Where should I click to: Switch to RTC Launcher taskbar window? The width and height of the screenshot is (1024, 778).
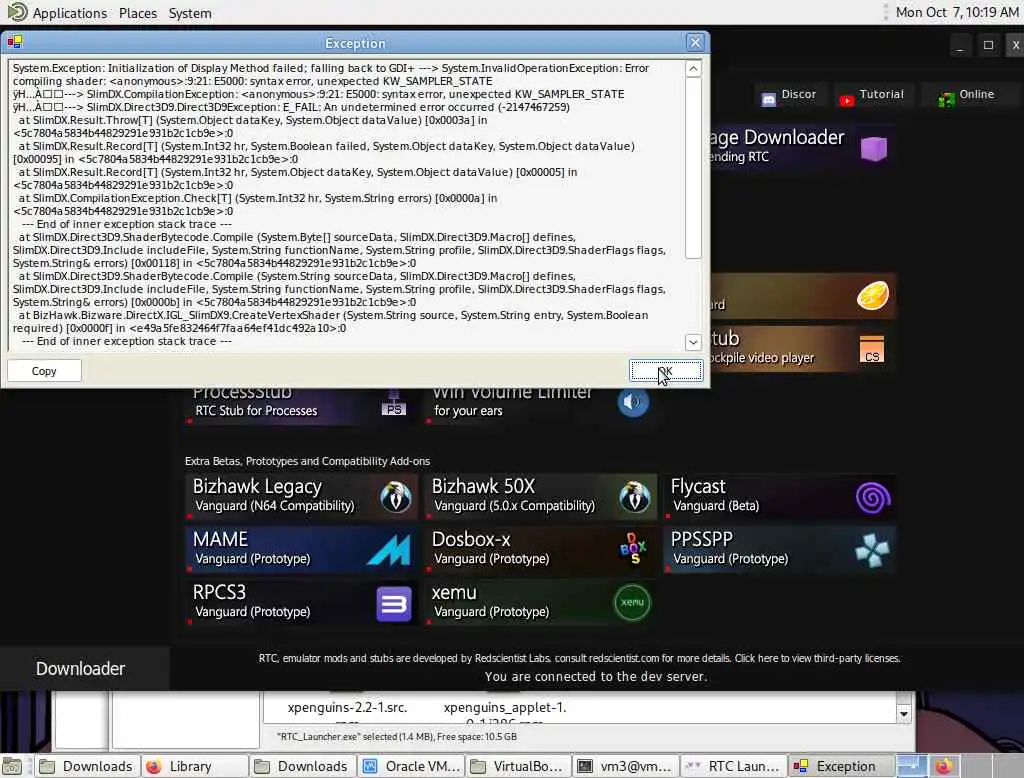click(734, 766)
